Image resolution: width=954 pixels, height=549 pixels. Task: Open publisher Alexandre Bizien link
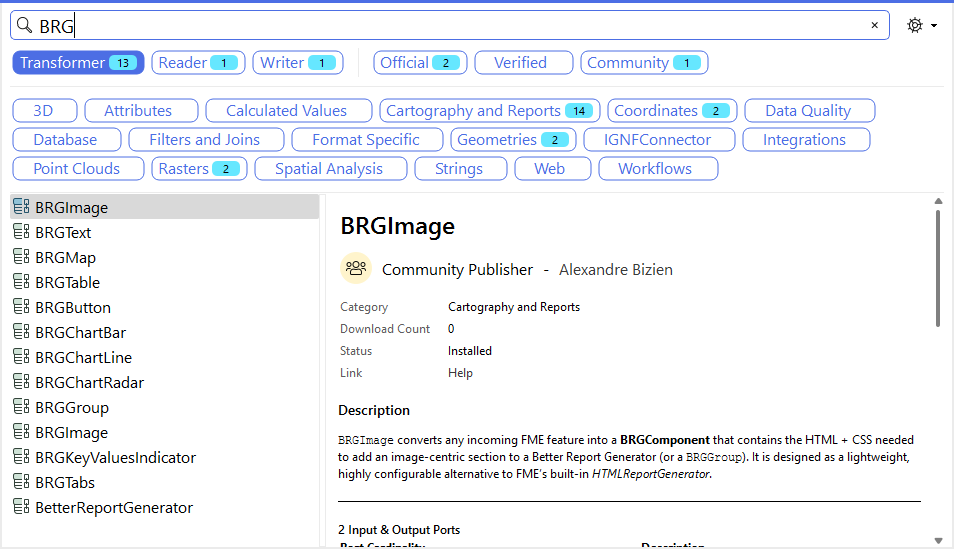(x=616, y=270)
